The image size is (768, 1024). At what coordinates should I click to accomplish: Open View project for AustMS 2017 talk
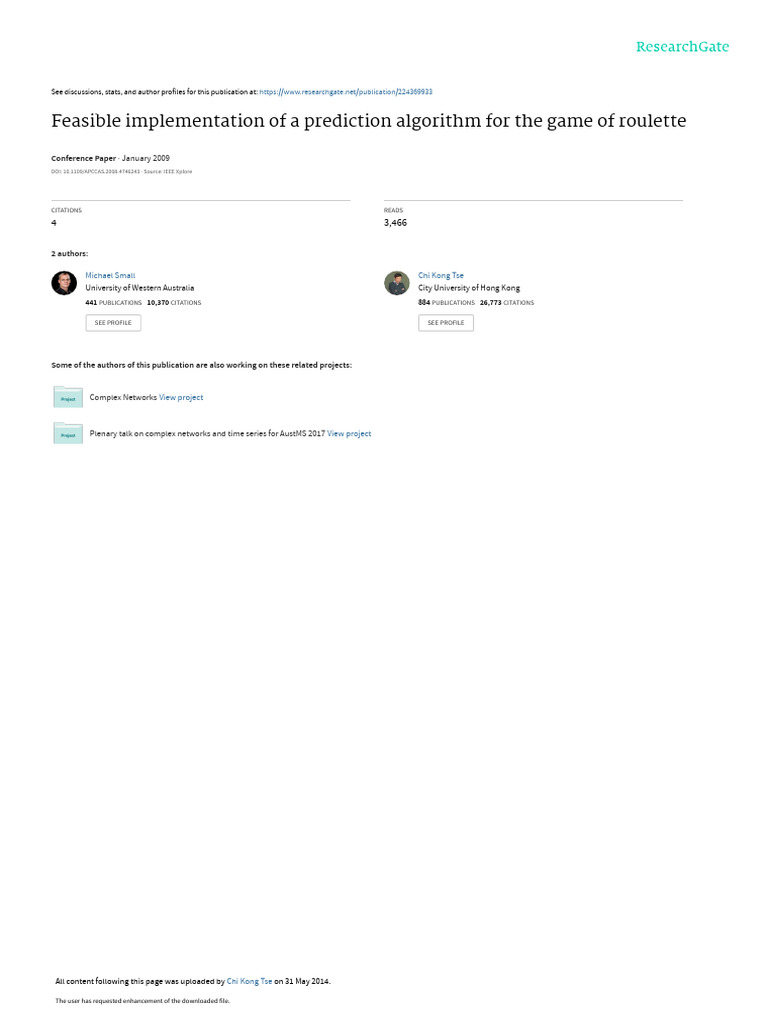coord(349,433)
